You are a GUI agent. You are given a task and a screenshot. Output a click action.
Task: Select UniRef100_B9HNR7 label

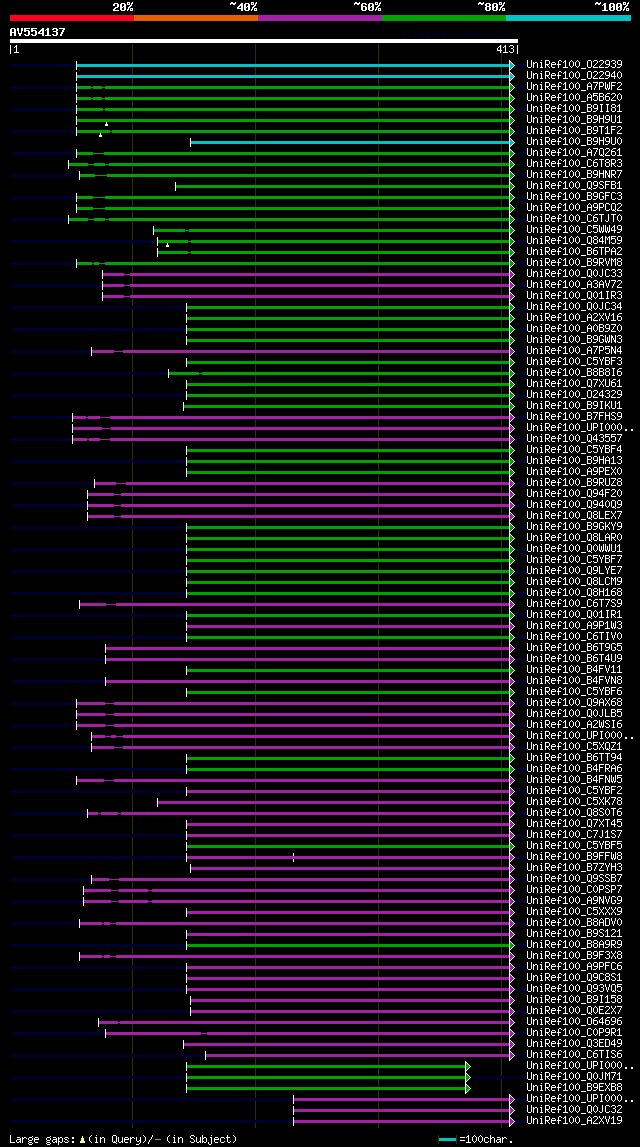click(x=574, y=175)
